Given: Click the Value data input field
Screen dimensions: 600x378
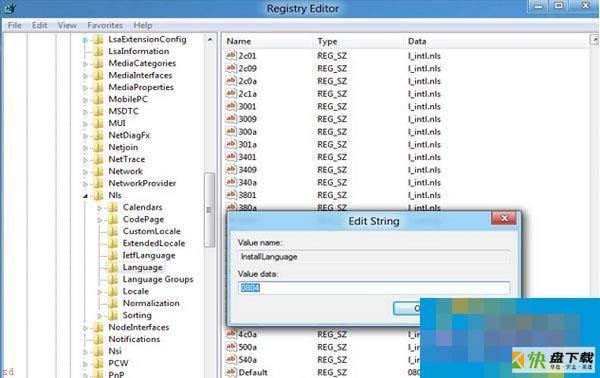Looking at the screenshot, I should click(x=374, y=288).
